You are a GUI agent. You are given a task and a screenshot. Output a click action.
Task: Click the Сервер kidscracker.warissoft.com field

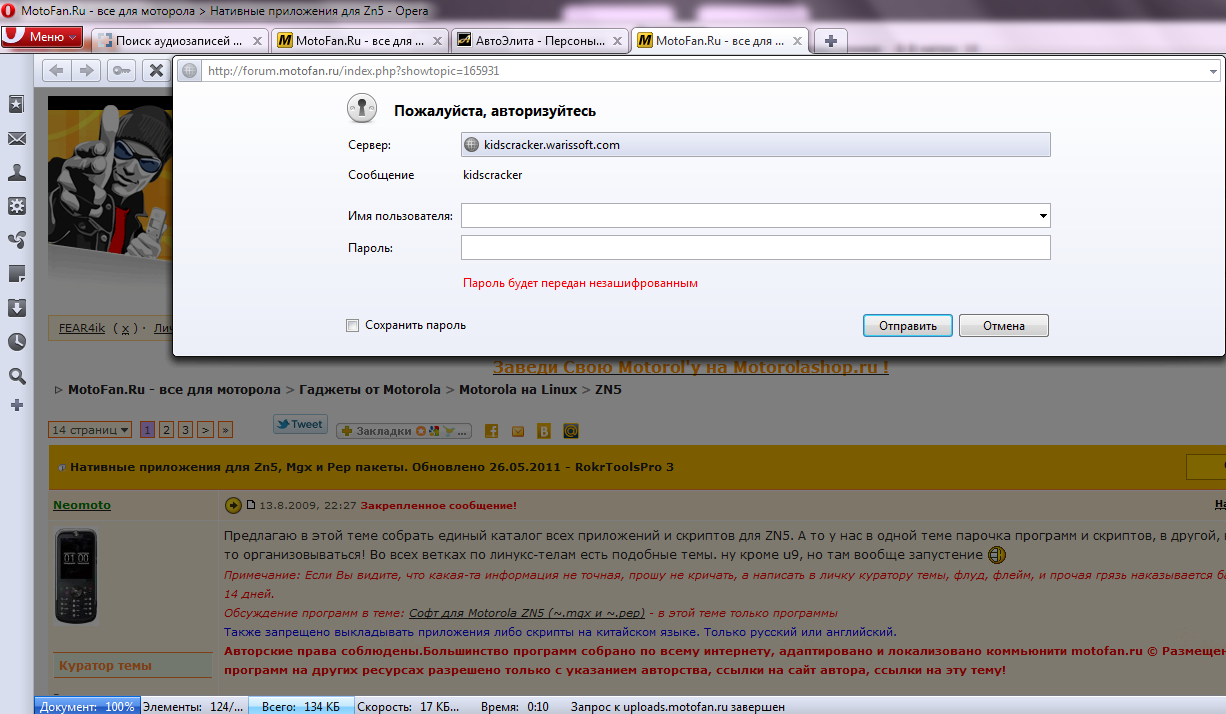[755, 145]
